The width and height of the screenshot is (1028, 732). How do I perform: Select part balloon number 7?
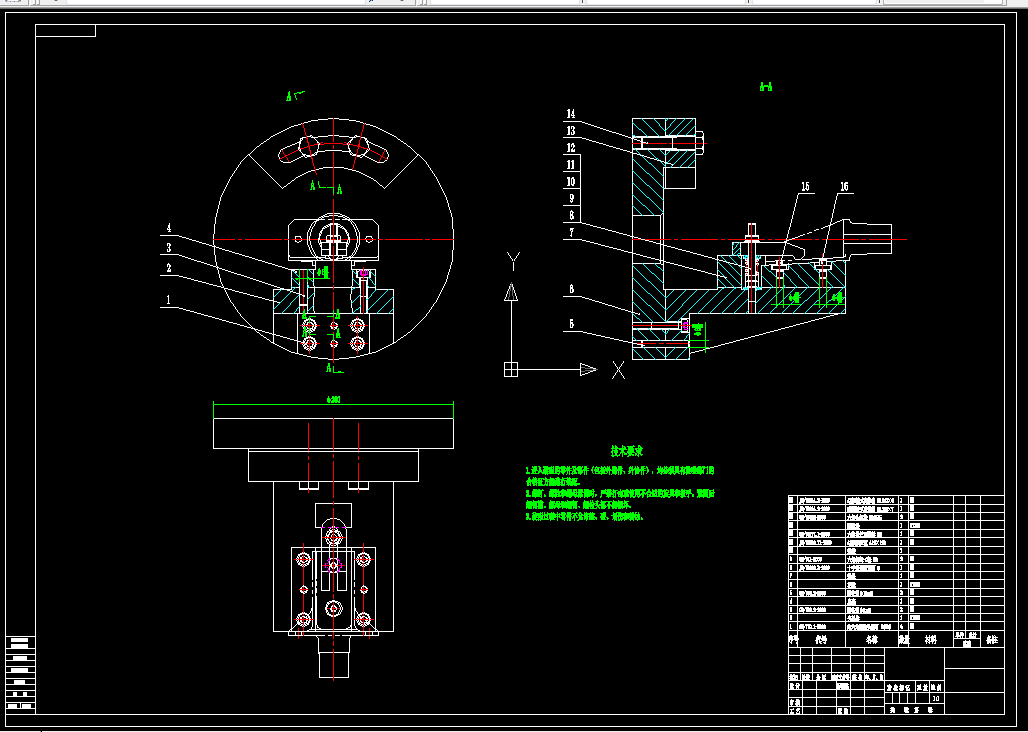571,233
